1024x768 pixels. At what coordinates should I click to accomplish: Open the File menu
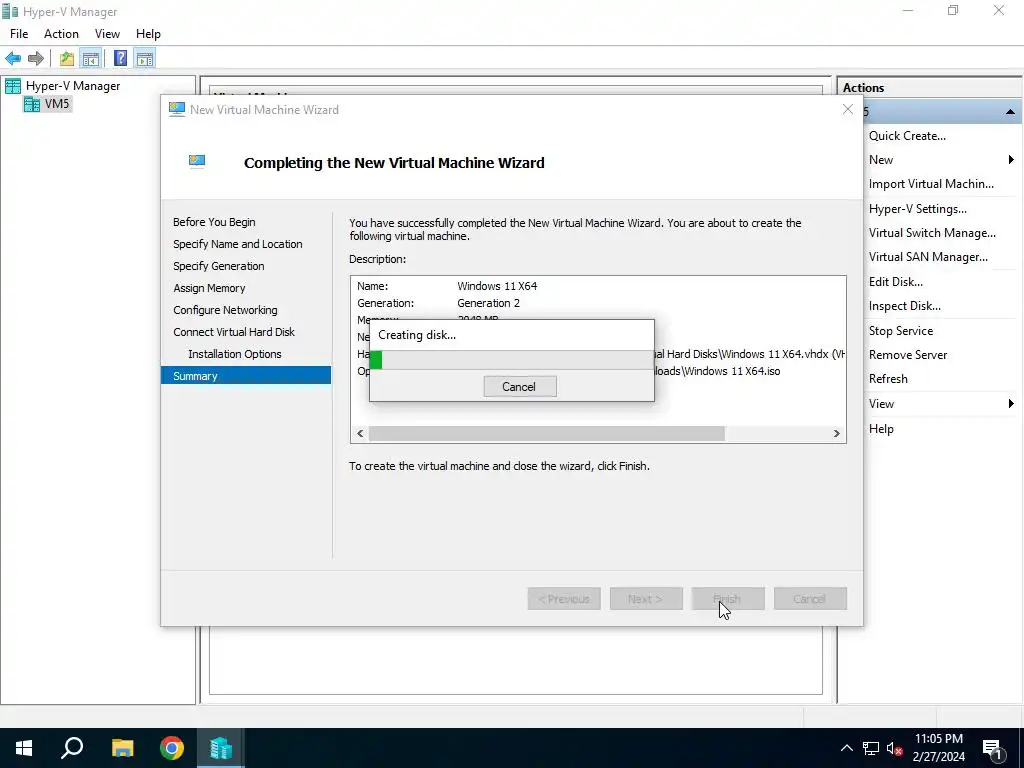[19, 34]
